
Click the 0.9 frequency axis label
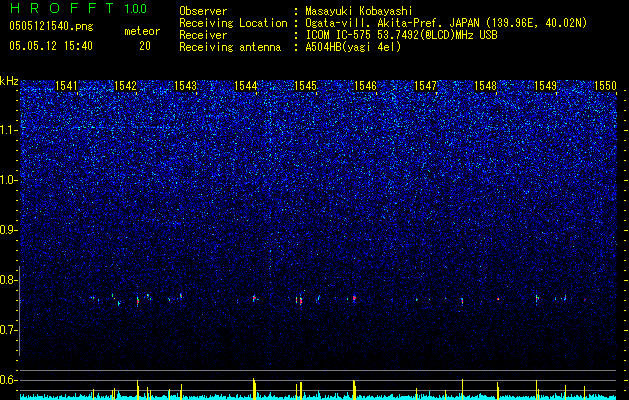9,230
